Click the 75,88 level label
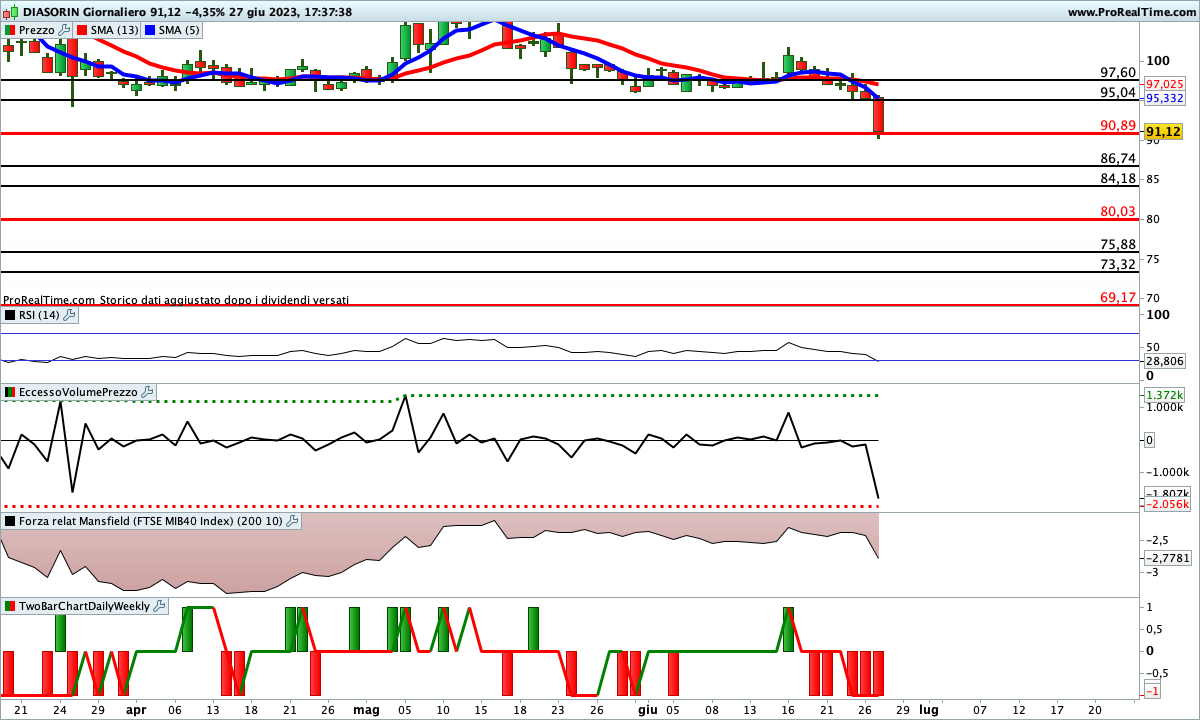The image size is (1200, 720). point(1118,244)
